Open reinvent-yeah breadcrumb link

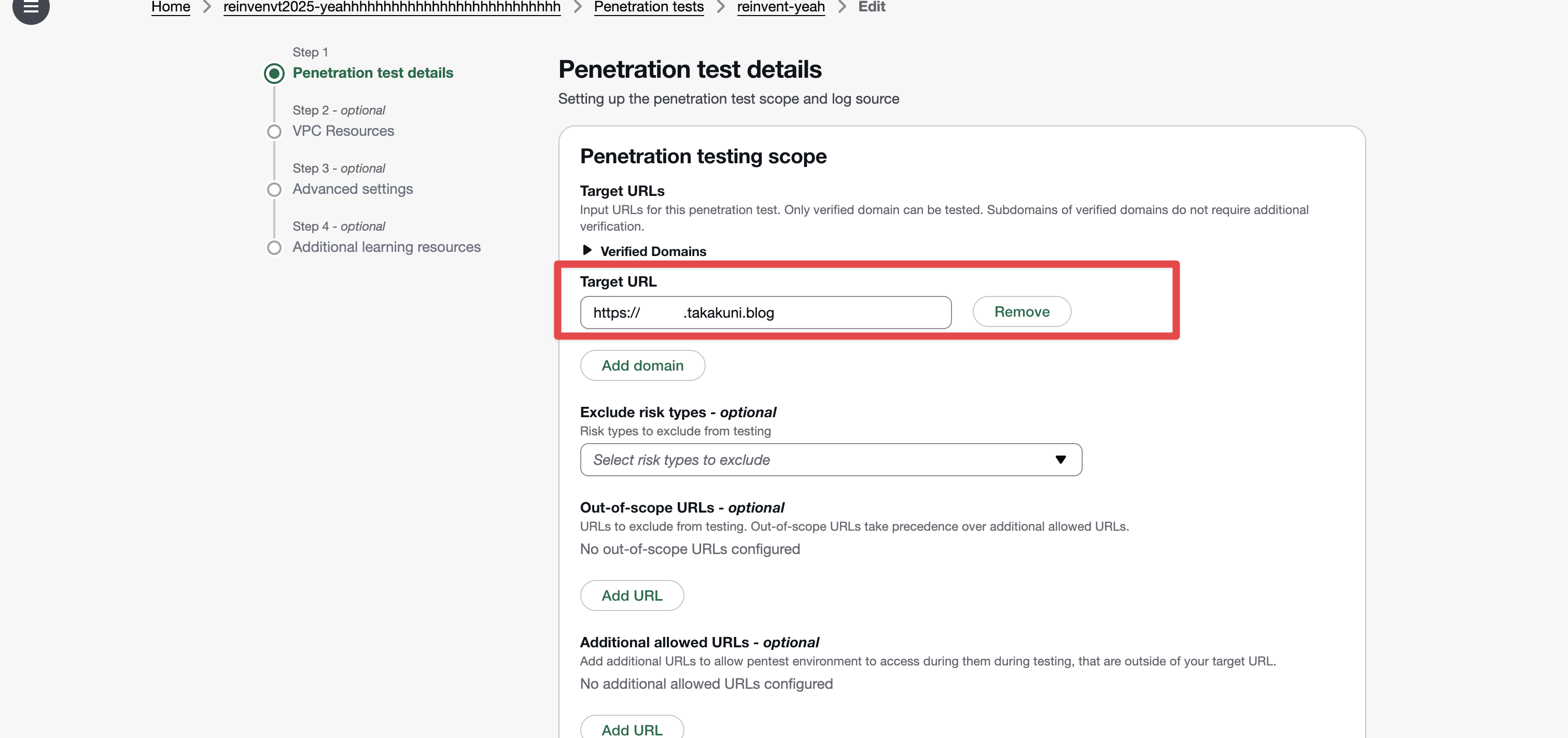780,7
